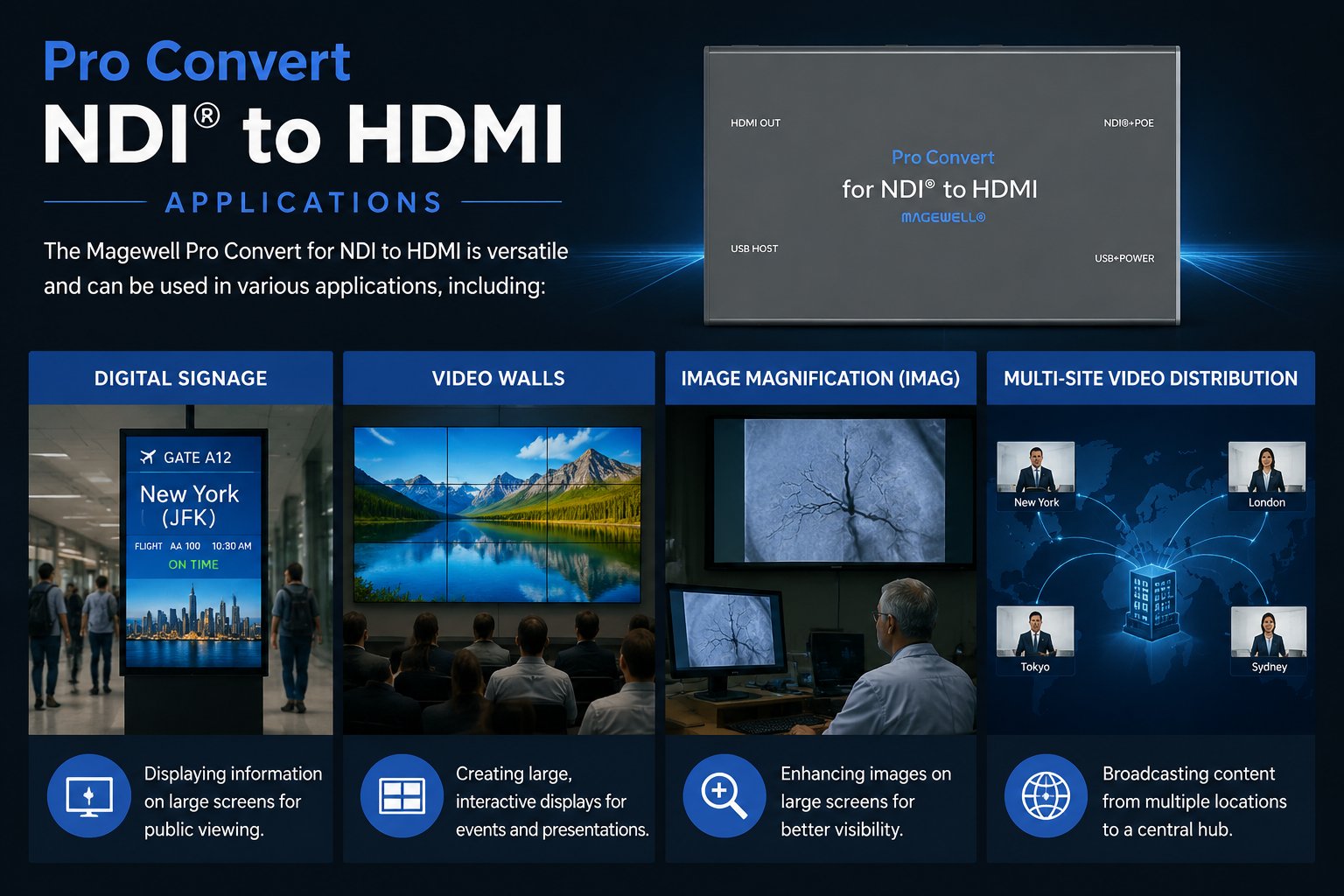Click the 'NDI® to HDMI' large heading
Viewport: 1344px width, 896px height.
(303, 134)
